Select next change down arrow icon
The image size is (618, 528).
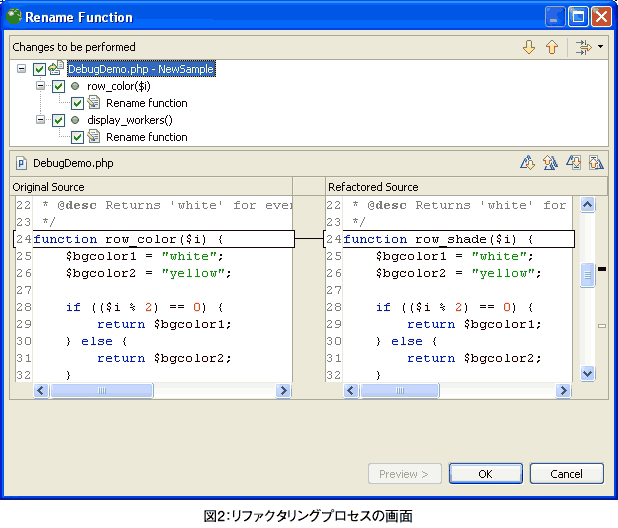click(x=529, y=47)
